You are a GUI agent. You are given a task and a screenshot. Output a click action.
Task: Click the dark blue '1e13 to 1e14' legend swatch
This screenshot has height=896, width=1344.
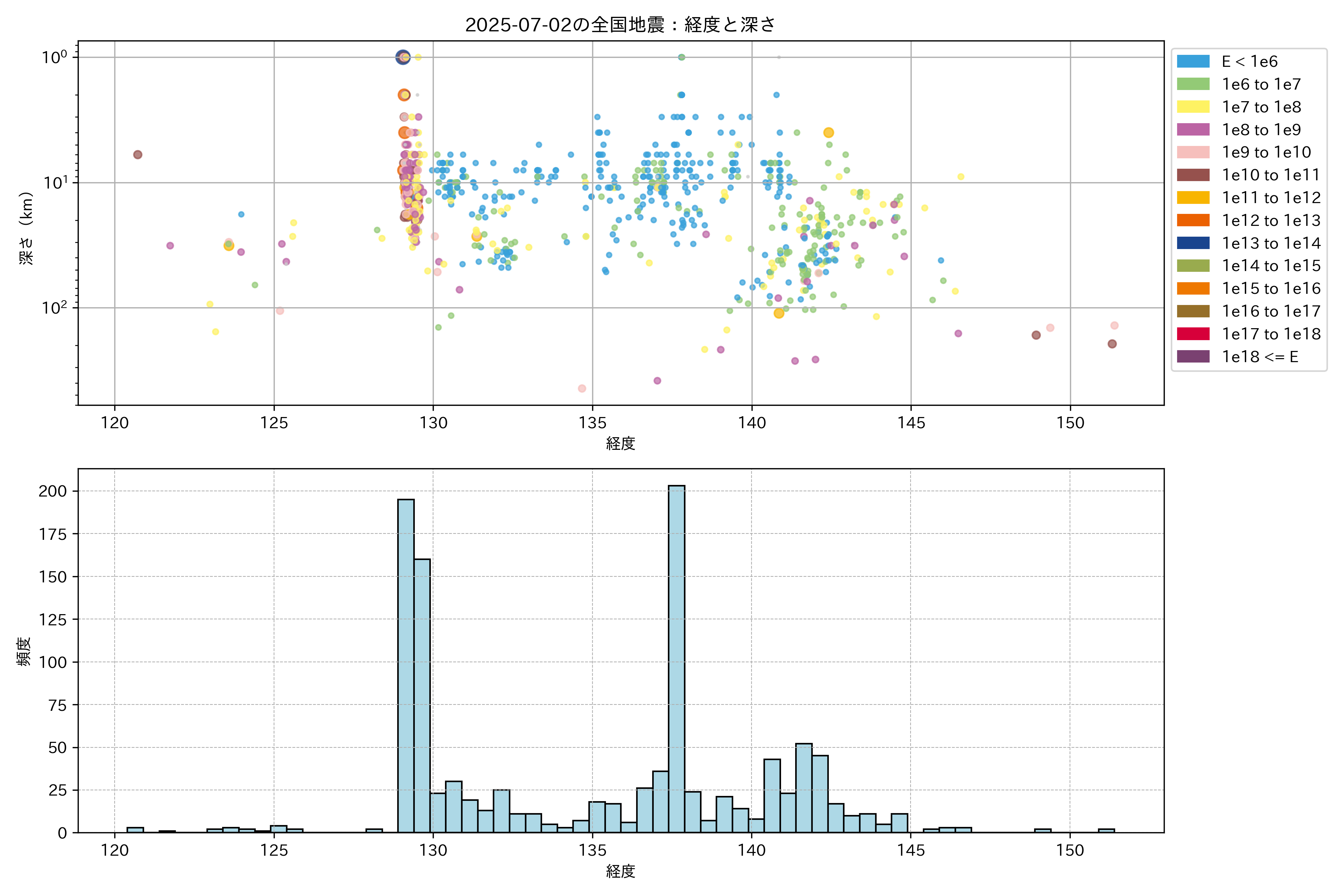tap(1192, 243)
